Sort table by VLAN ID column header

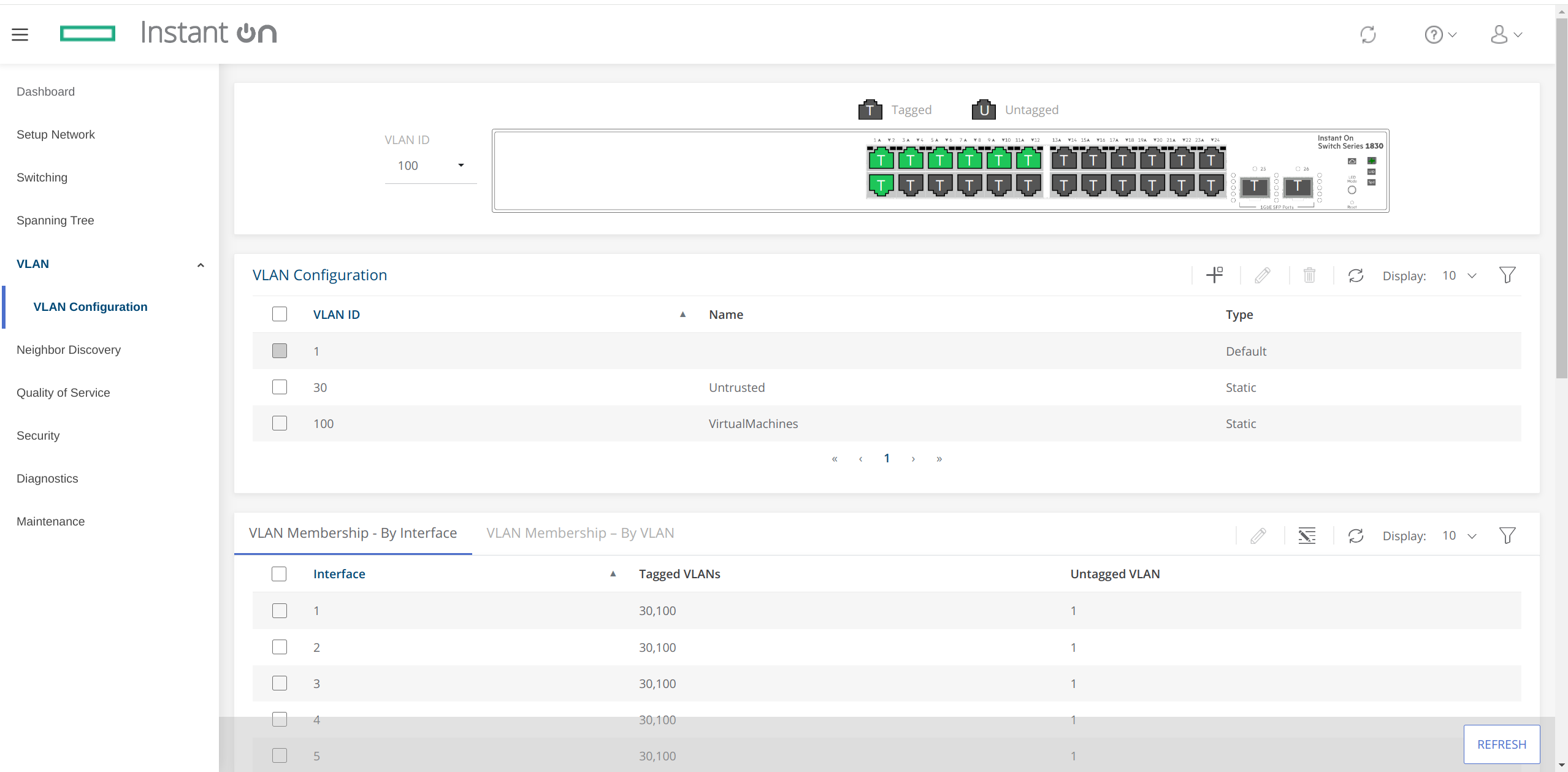(337, 315)
